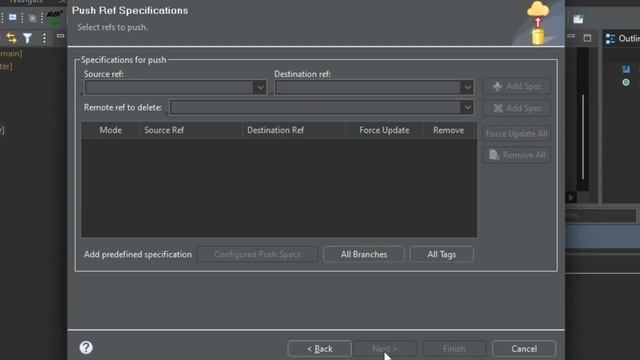Screen dimensions: 640x360
Task: Go back with the < Back button
Action: coord(320,349)
